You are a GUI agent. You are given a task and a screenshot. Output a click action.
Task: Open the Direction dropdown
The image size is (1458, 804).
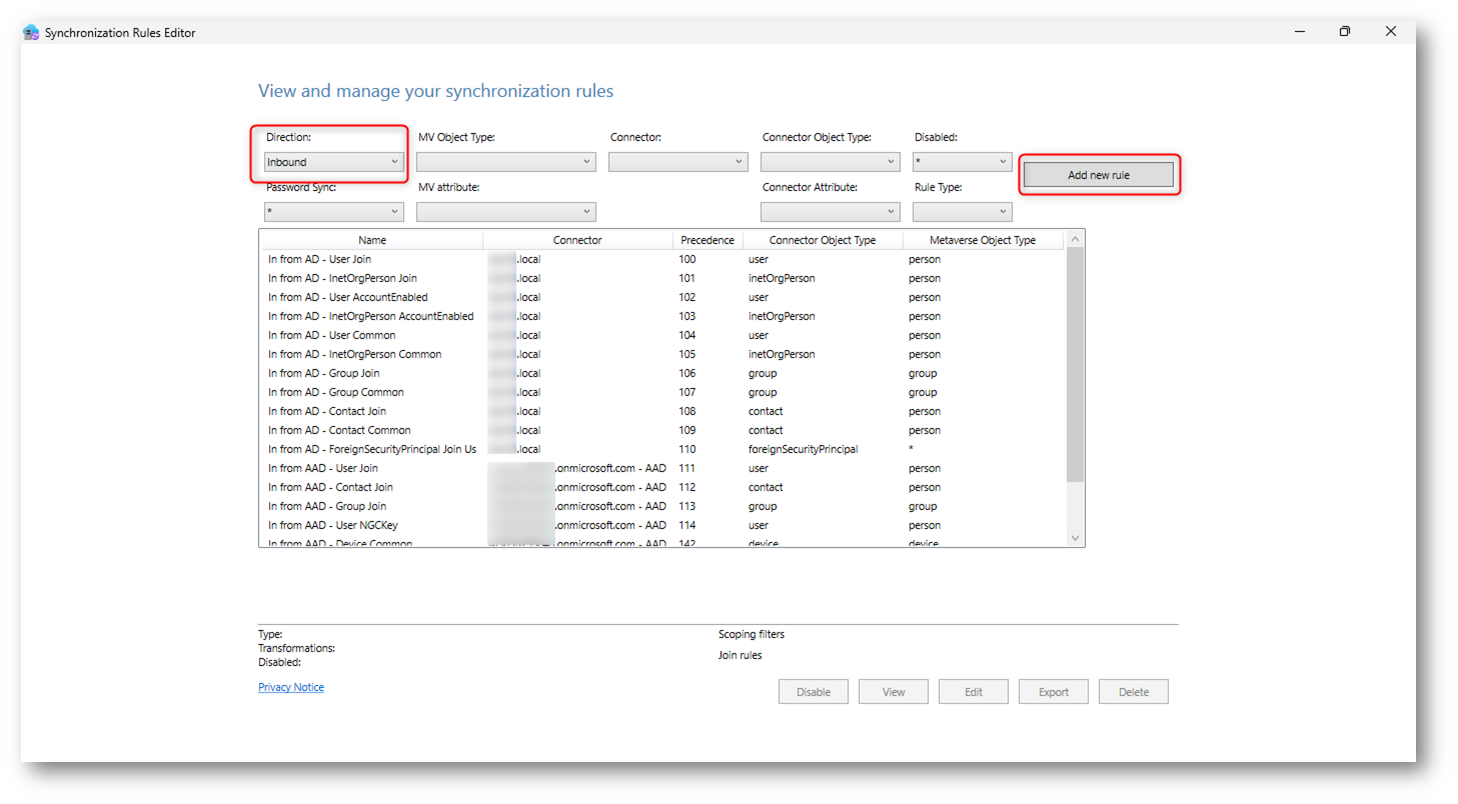point(333,162)
